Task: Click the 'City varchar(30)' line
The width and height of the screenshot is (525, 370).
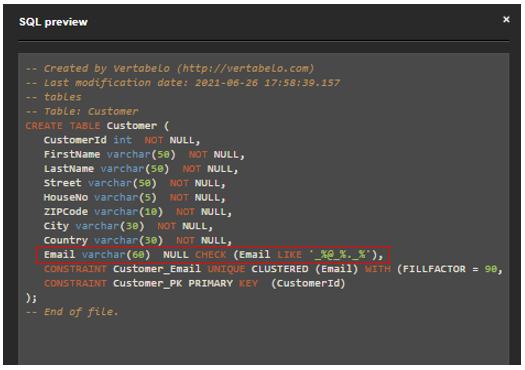Action: [128, 226]
